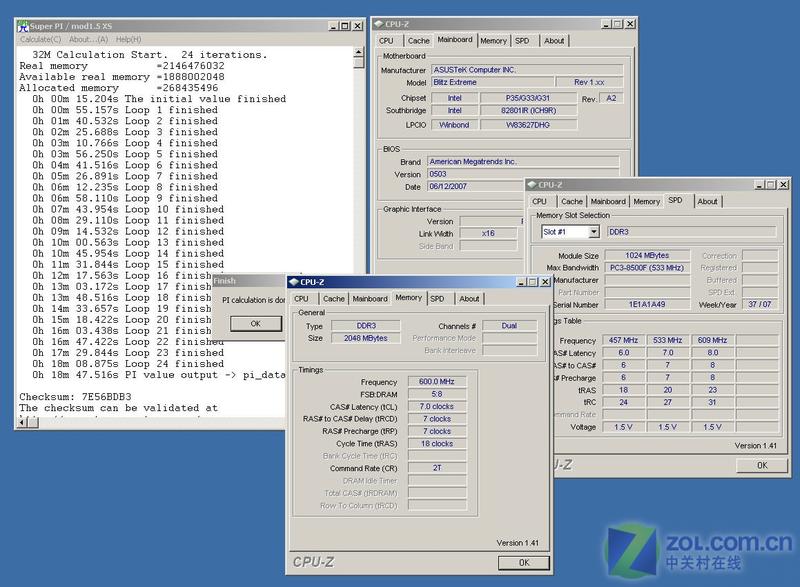Image resolution: width=800 pixels, height=587 pixels.
Task: Open the About...(A) menu in Super PI
Action: coord(88,39)
